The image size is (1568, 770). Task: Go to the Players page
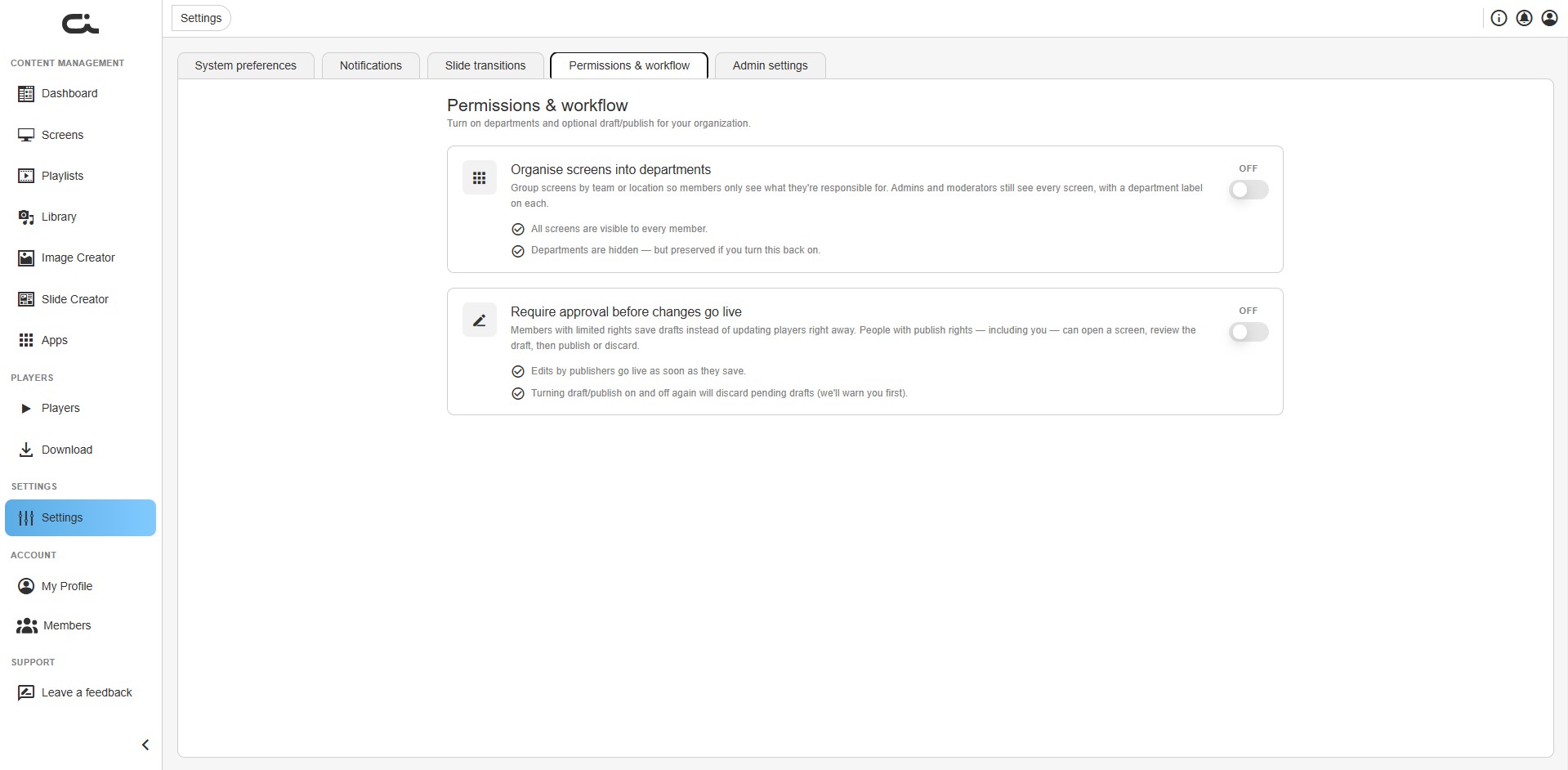point(80,408)
